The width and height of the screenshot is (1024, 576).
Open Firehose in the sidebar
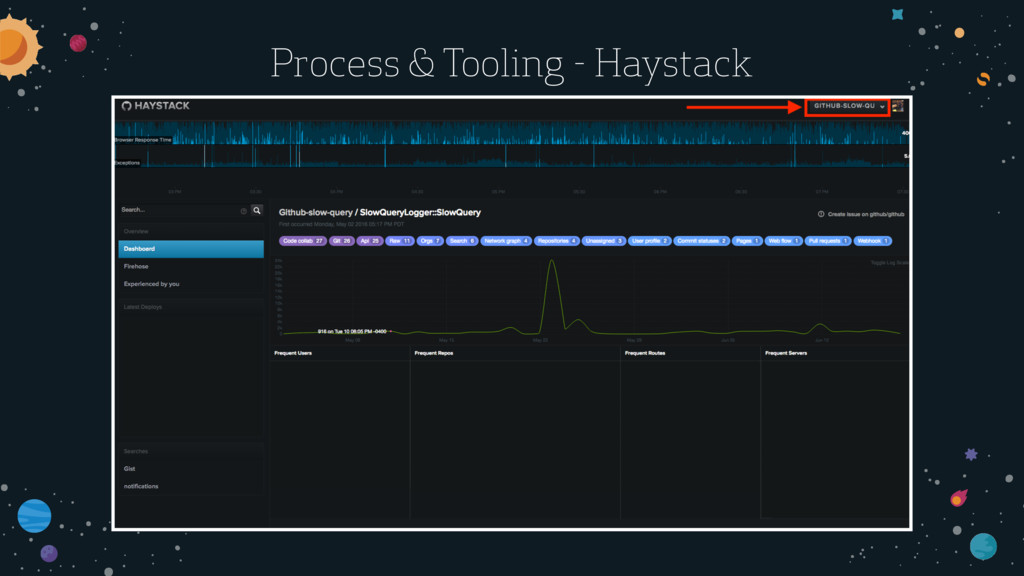(136, 266)
